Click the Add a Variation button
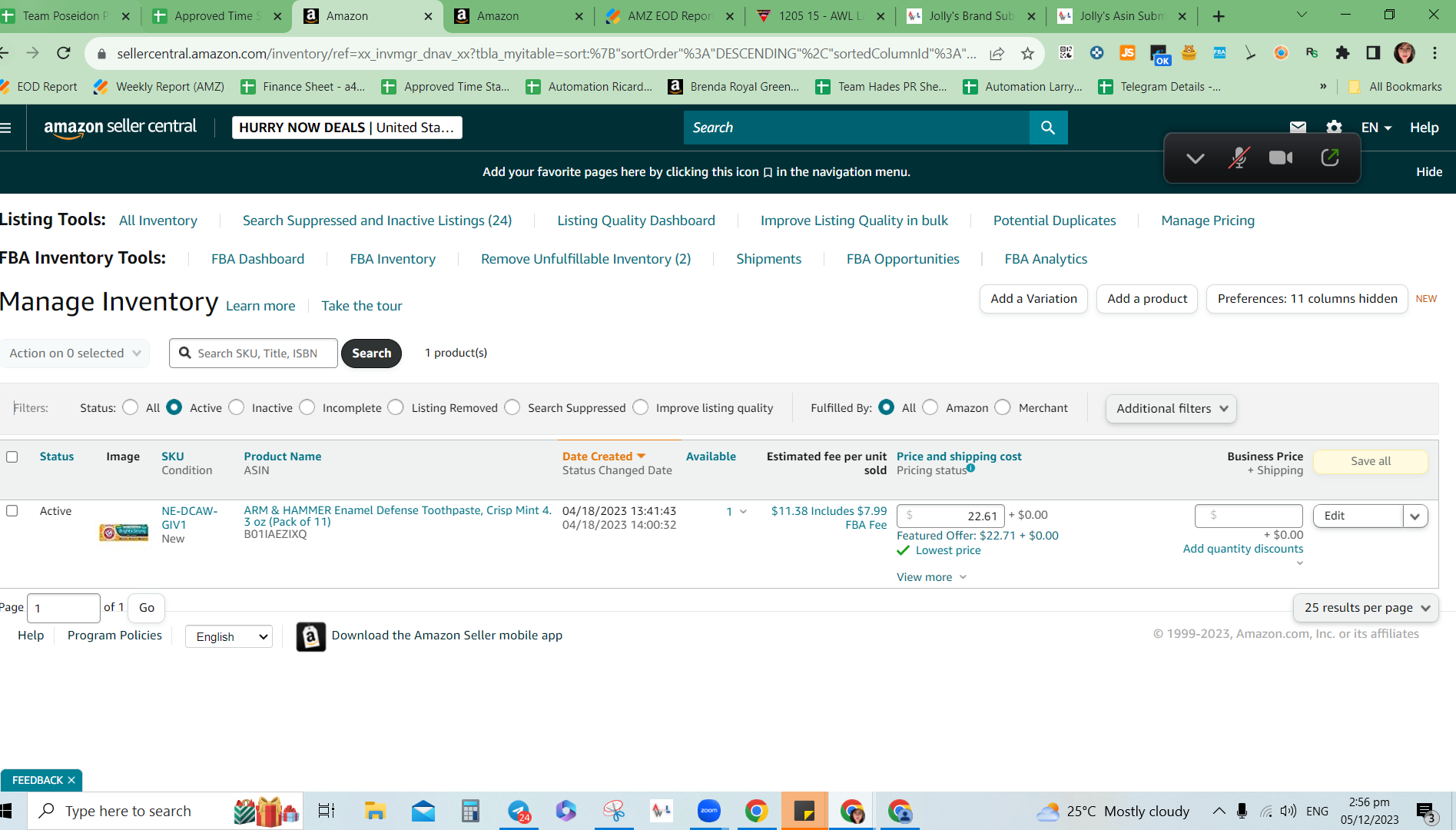 tap(1033, 298)
